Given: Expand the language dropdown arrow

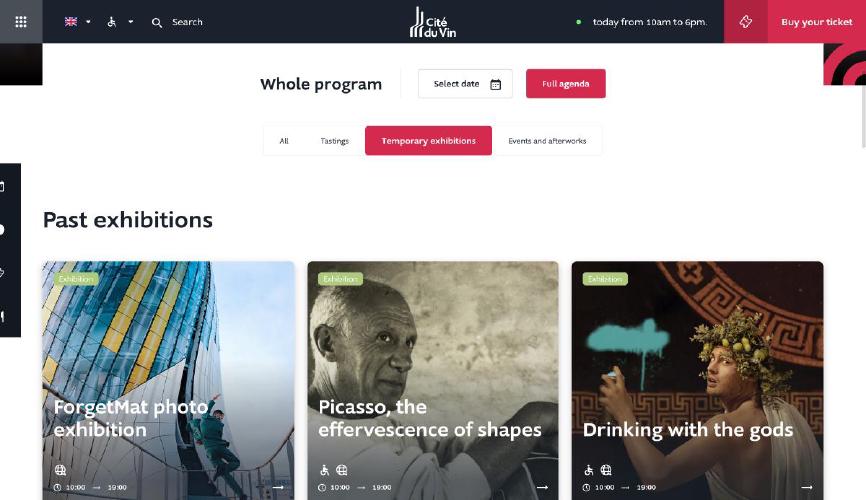Looking at the screenshot, I should [88, 22].
